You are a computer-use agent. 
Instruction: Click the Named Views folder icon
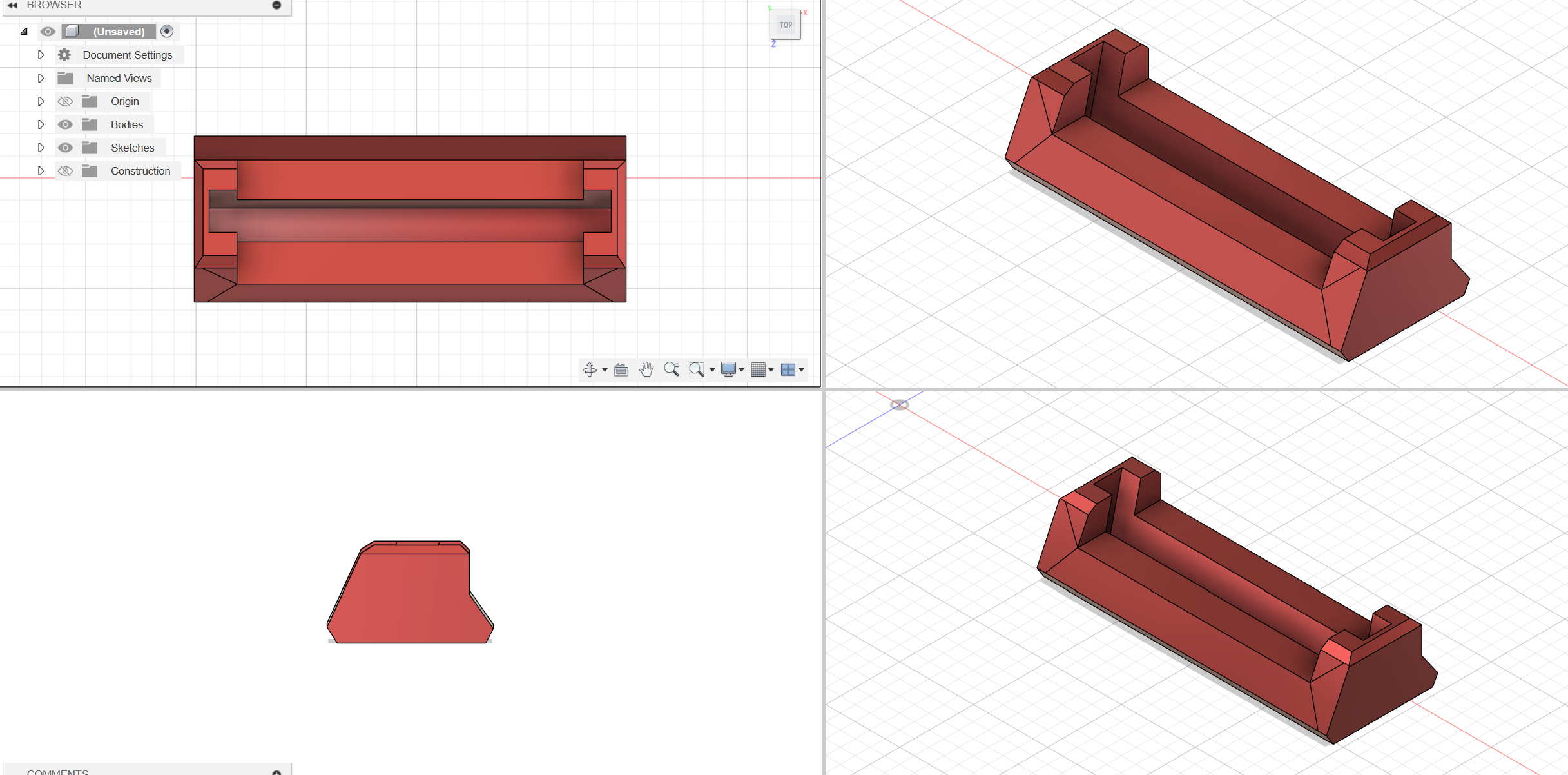(x=65, y=78)
